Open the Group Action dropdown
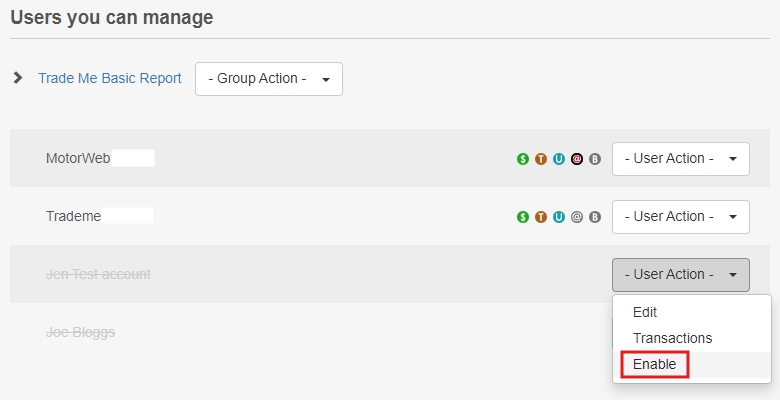Screen dimensions: 780x400 268,79
